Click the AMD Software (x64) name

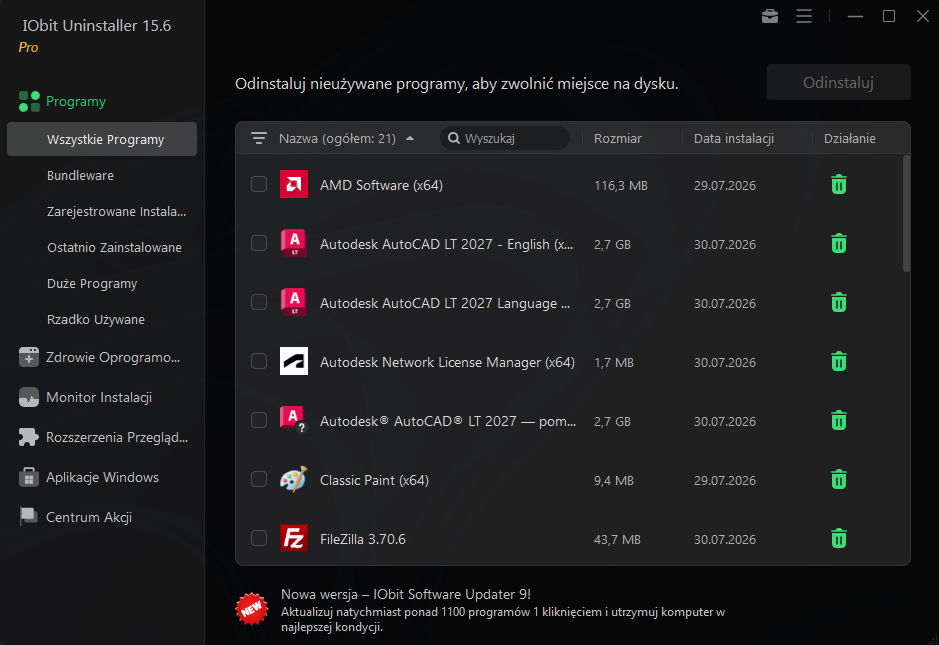381,185
